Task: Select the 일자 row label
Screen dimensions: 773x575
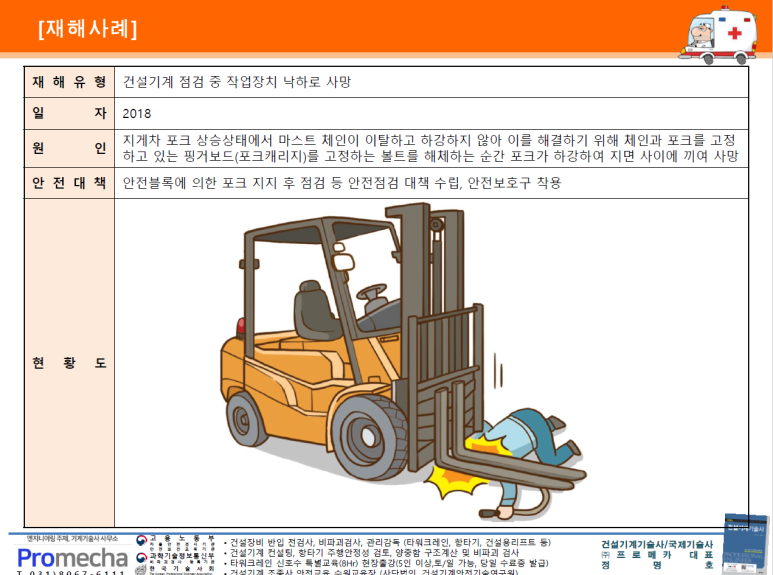Action: pos(69,113)
